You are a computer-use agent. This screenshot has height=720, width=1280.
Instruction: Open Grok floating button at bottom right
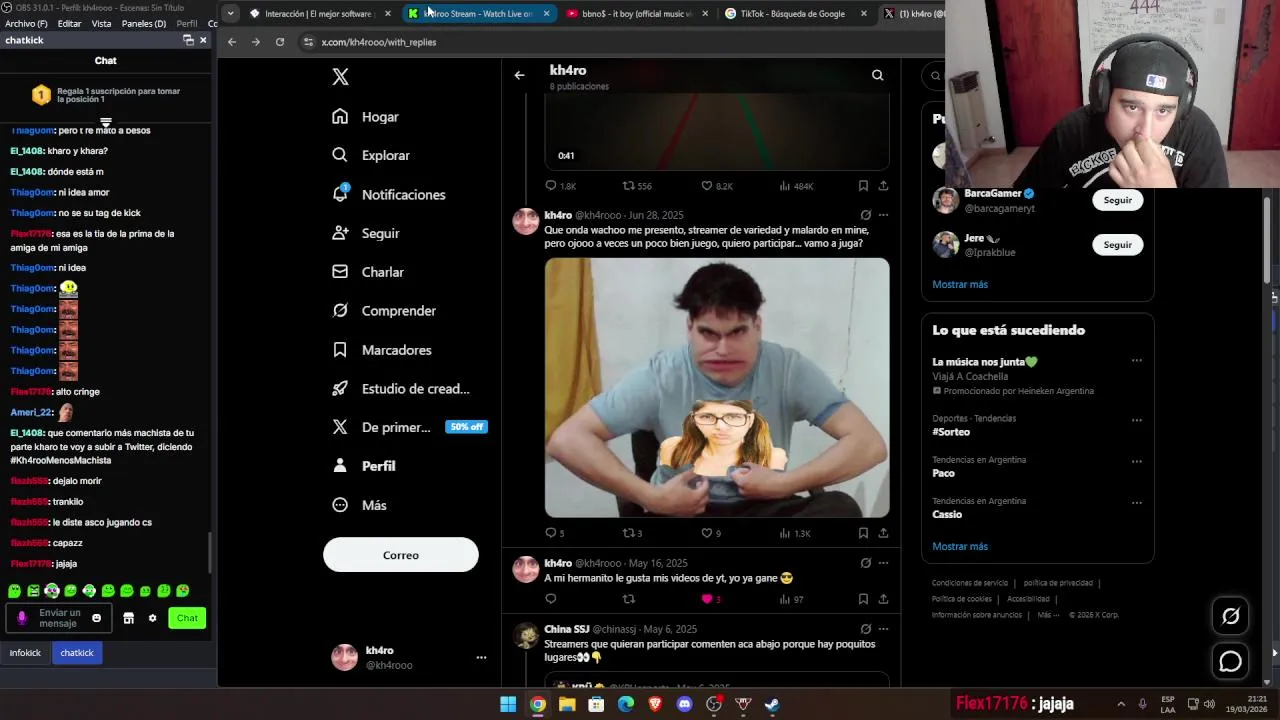click(1230, 616)
